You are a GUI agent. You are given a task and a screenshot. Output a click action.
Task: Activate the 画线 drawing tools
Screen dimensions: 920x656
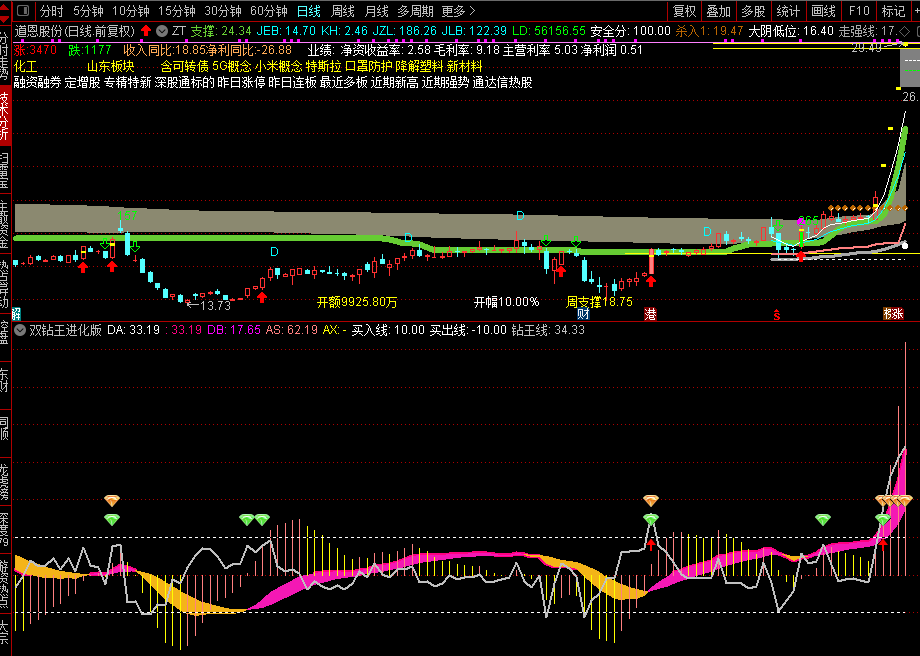point(823,11)
